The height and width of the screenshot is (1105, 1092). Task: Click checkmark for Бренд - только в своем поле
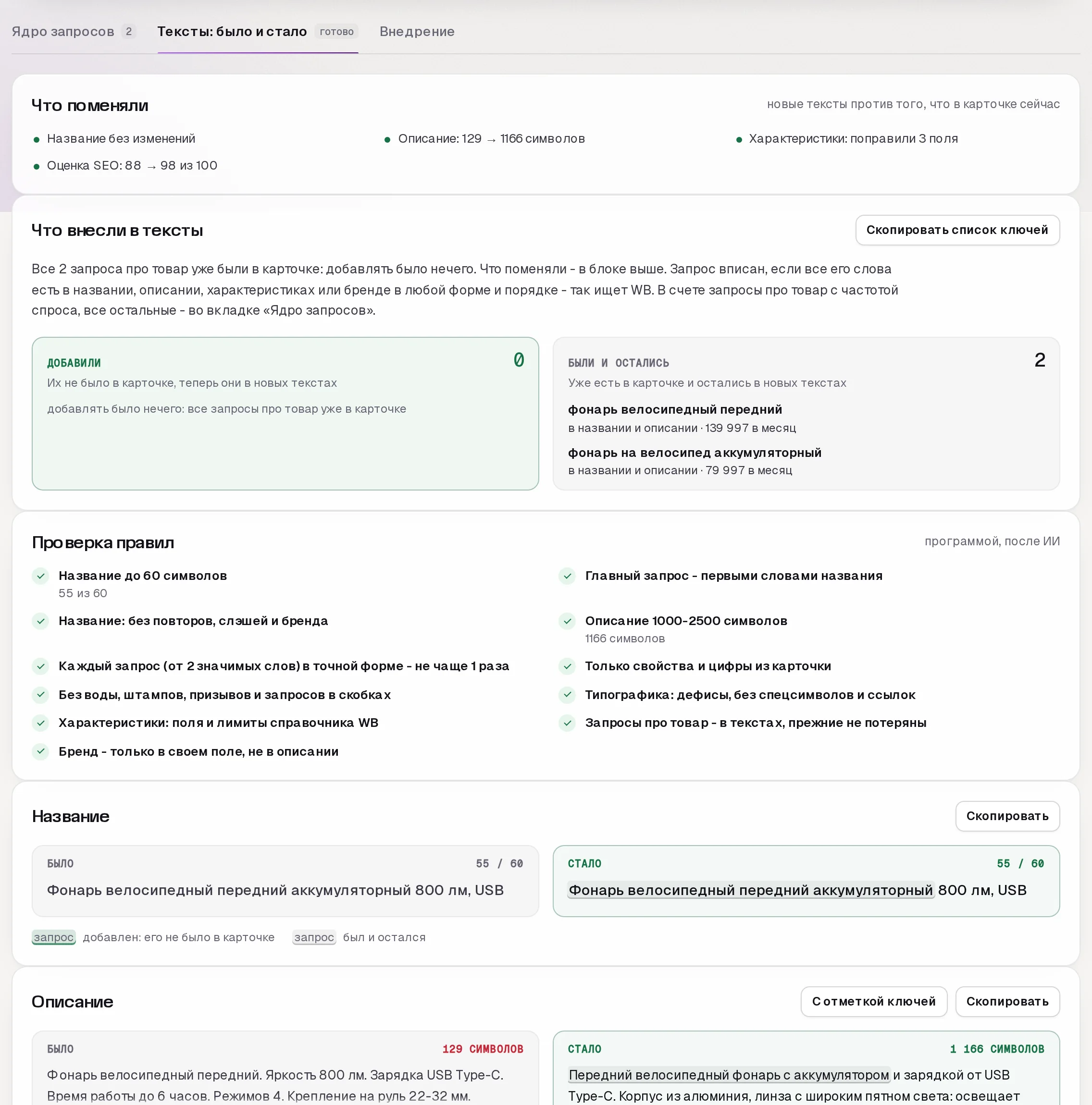pos(41,751)
